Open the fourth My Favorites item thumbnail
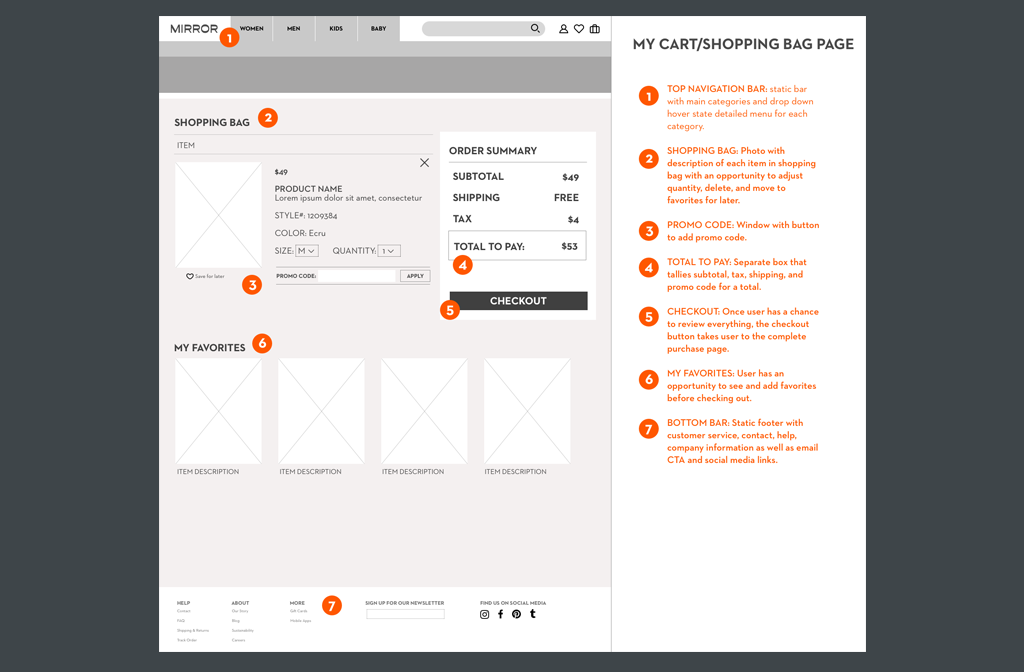The image size is (1024, 672). (x=527, y=411)
